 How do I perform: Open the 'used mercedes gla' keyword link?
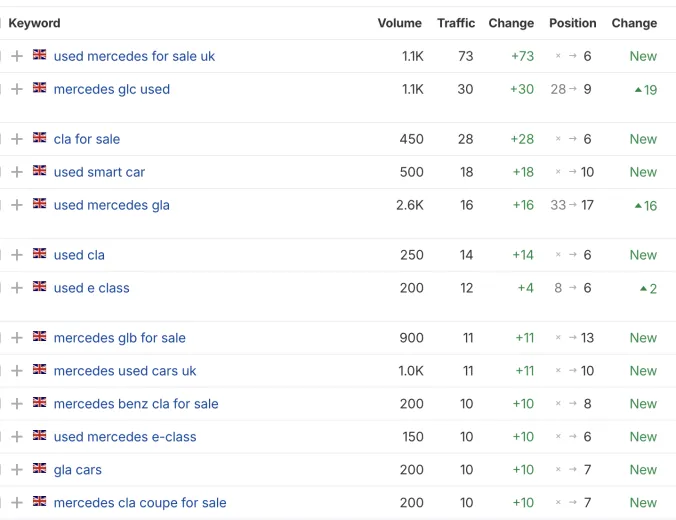112,205
